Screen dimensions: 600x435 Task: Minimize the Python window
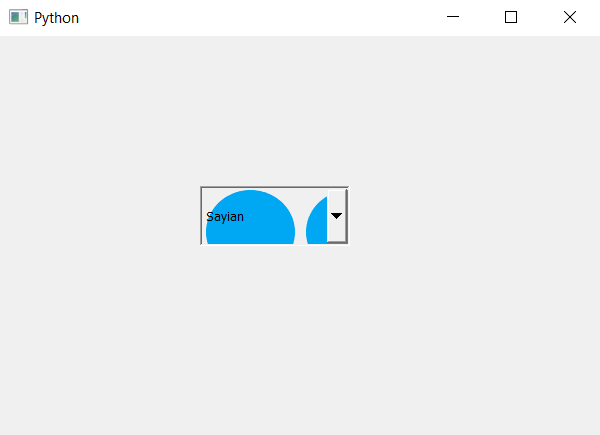pos(453,17)
